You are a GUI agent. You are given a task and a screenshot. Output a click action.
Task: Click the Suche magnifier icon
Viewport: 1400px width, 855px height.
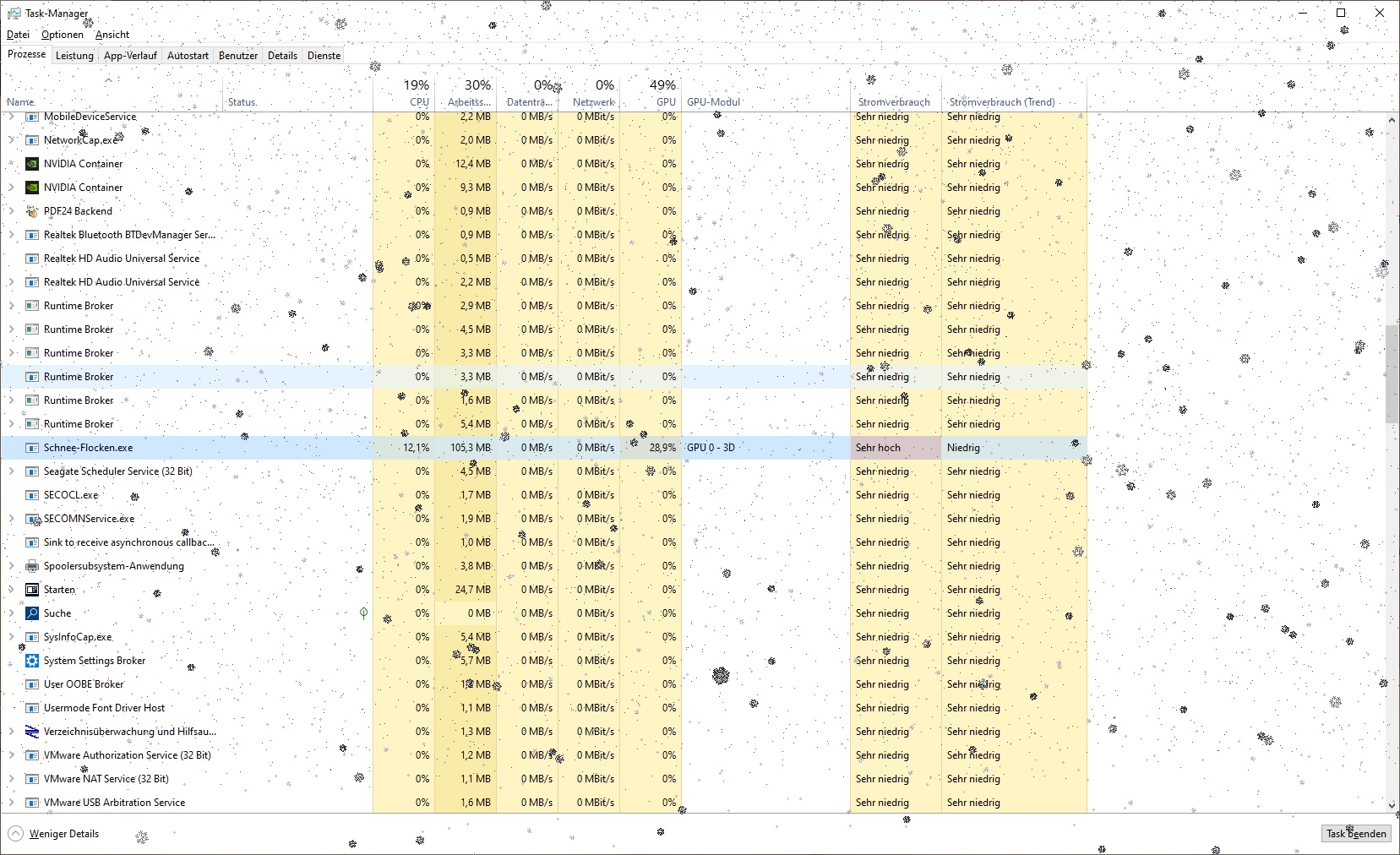point(32,613)
